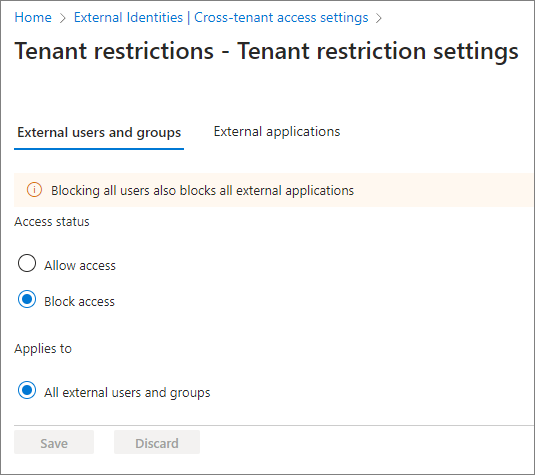This screenshot has height=475, width=535.
Task: Click Cross-tenant access settings breadcrumb text
Action: (281, 17)
